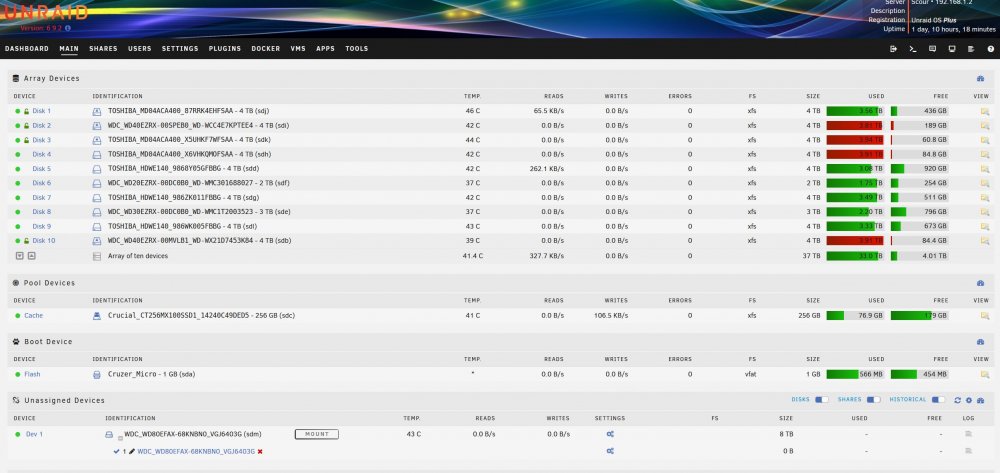Open the Apps tab
The height and width of the screenshot is (473, 1000).
pos(325,48)
